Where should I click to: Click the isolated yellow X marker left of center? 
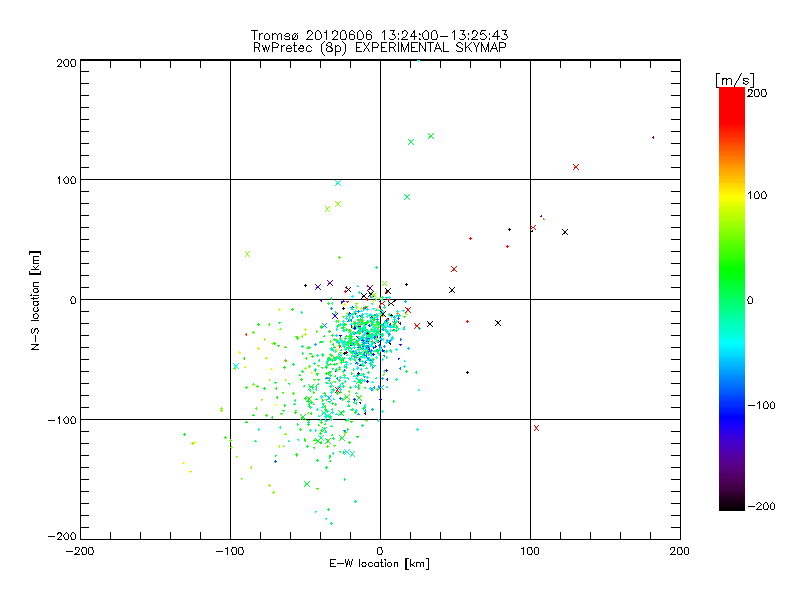(247, 253)
